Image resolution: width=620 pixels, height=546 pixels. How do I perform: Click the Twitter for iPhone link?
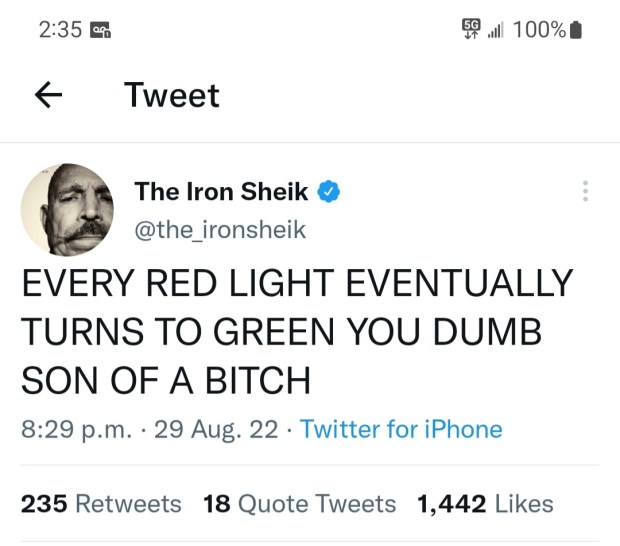click(x=401, y=429)
